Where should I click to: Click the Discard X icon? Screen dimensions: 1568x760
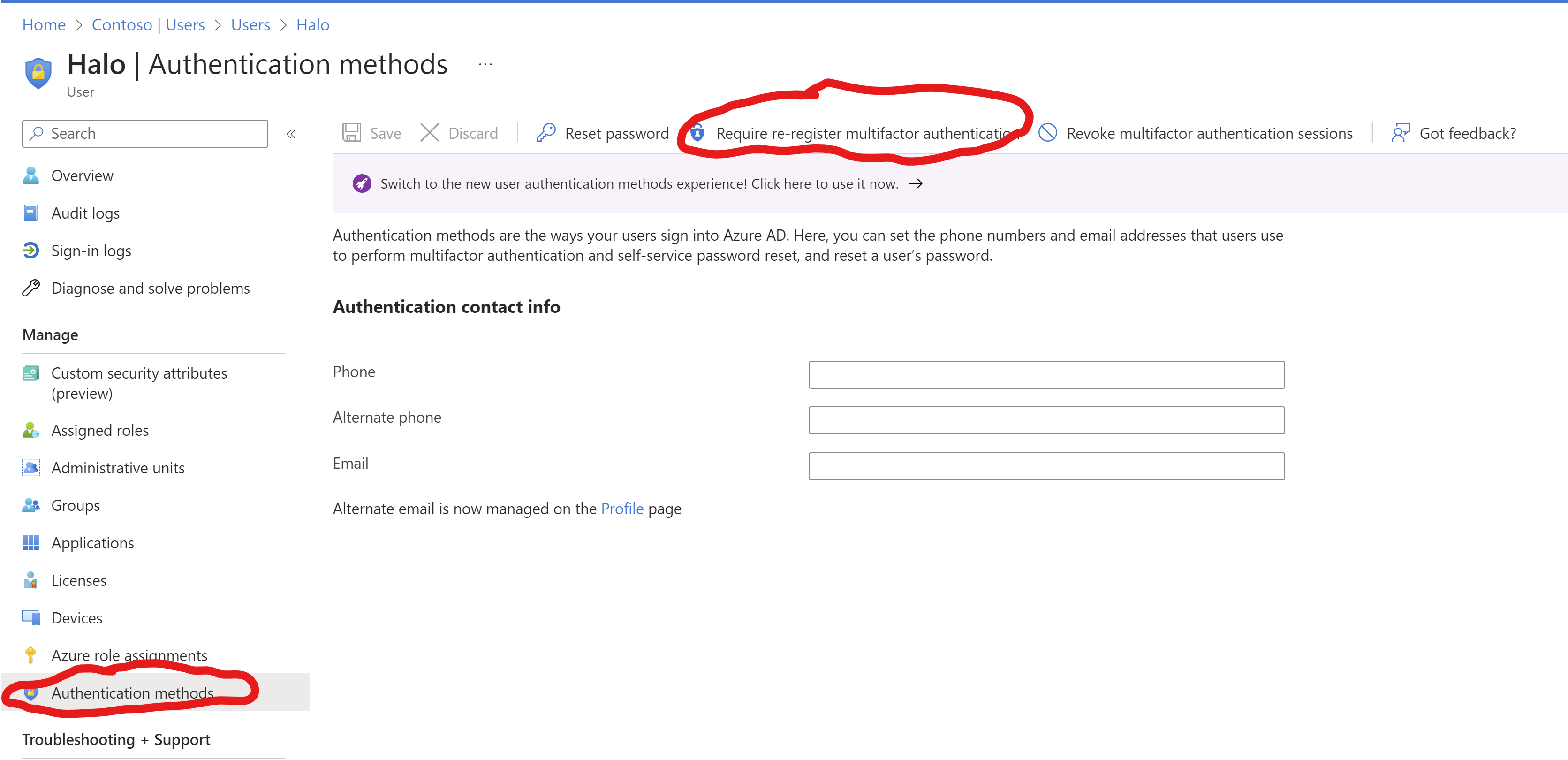[430, 133]
